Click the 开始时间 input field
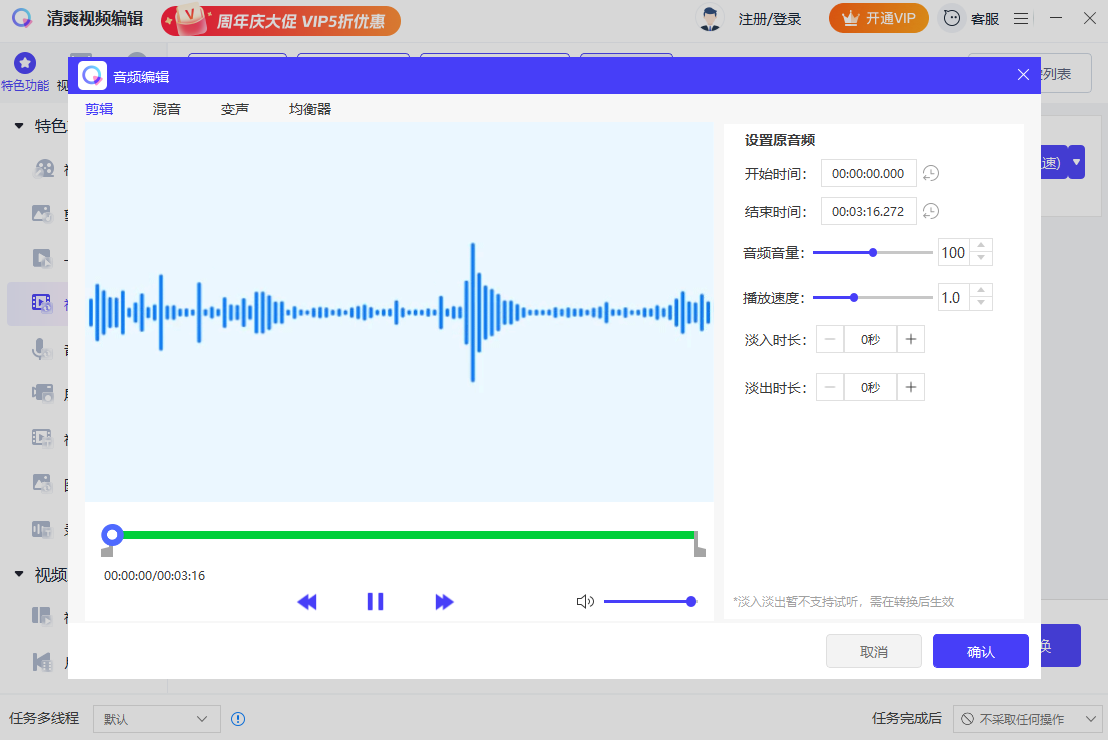 pos(868,172)
